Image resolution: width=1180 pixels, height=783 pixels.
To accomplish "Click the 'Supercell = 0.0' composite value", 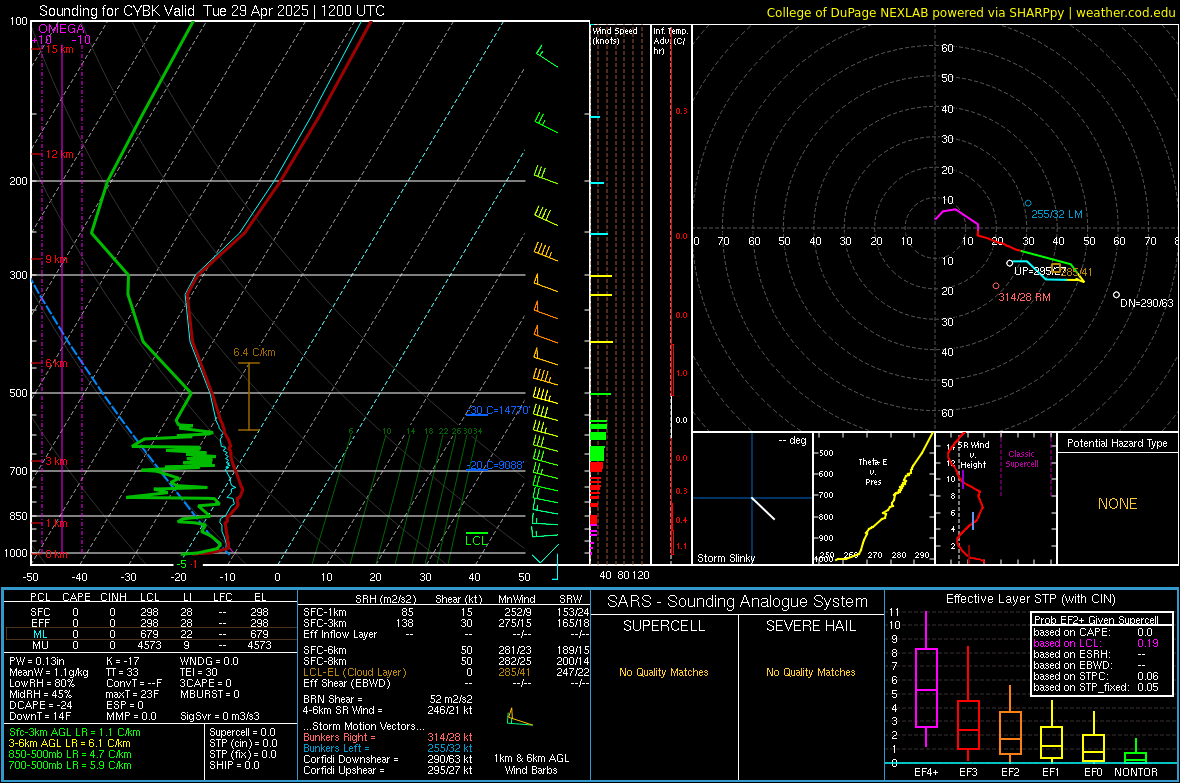I will pyautogui.click(x=242, y=732).
